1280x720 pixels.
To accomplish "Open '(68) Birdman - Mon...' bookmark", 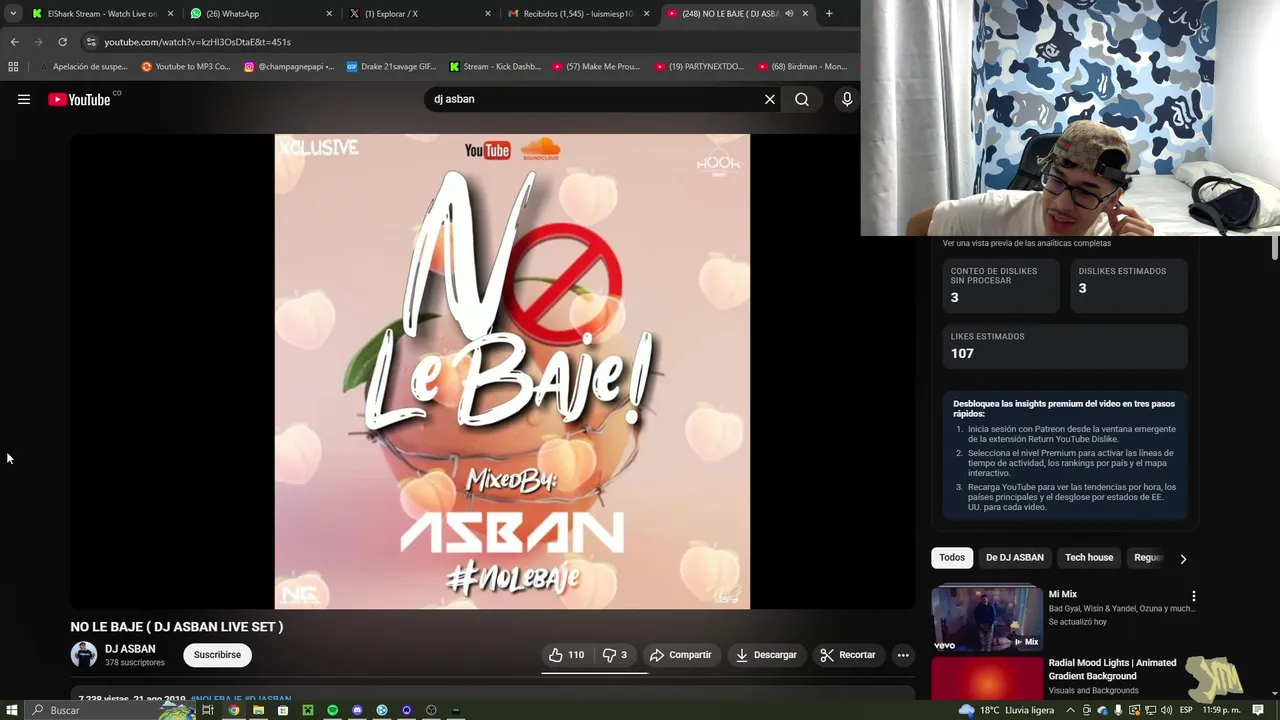I will [x=802, y=67].
